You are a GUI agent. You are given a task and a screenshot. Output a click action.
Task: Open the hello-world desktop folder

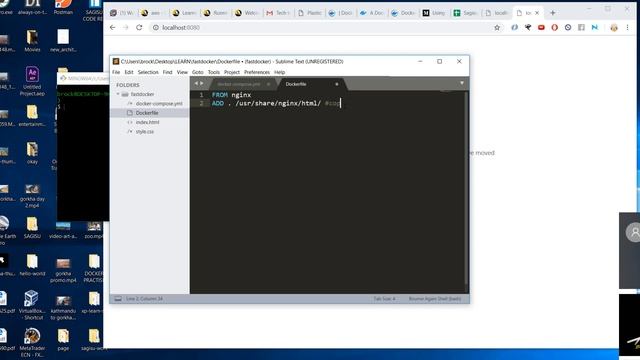32,265
